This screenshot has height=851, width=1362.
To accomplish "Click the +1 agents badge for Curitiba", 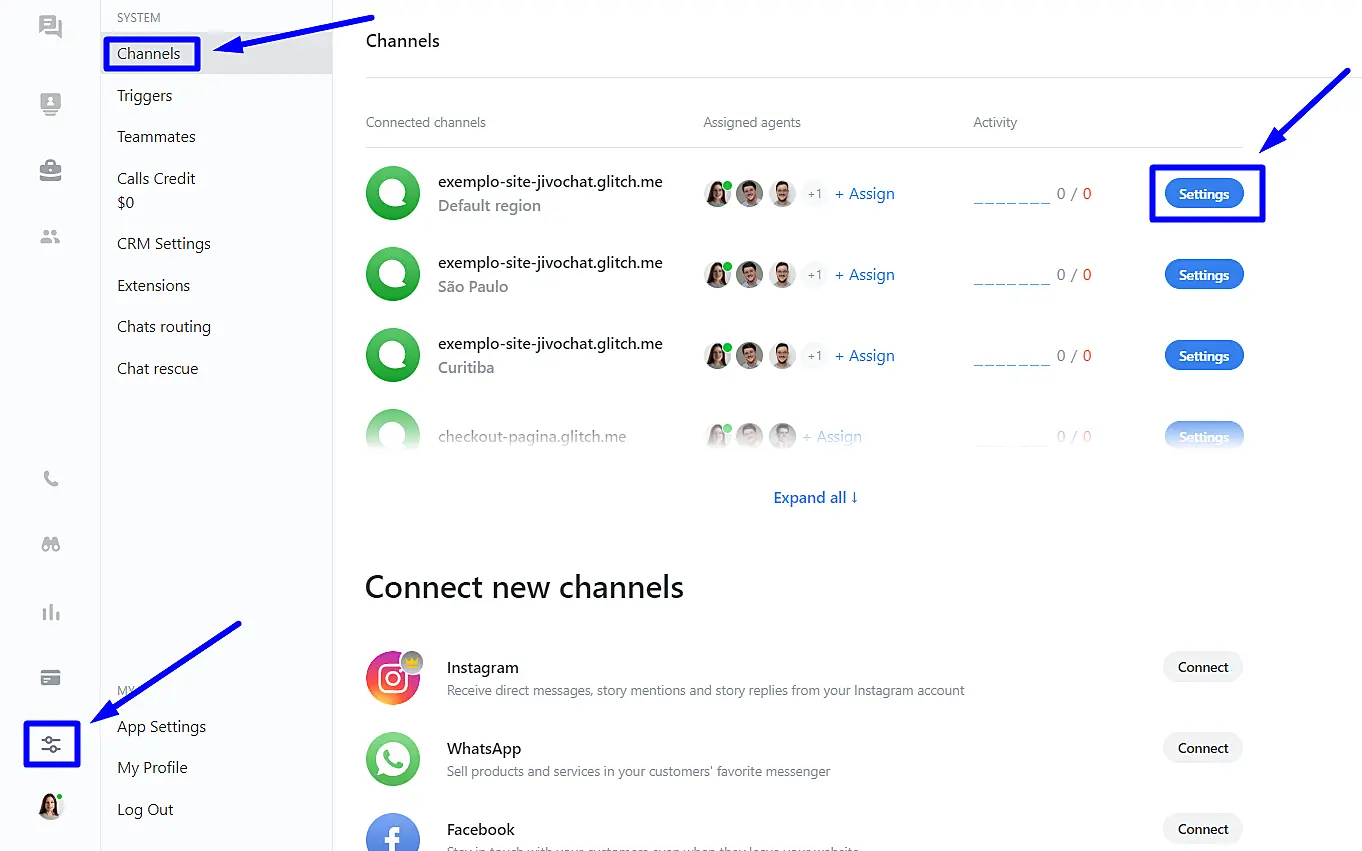I will point(815,356).
